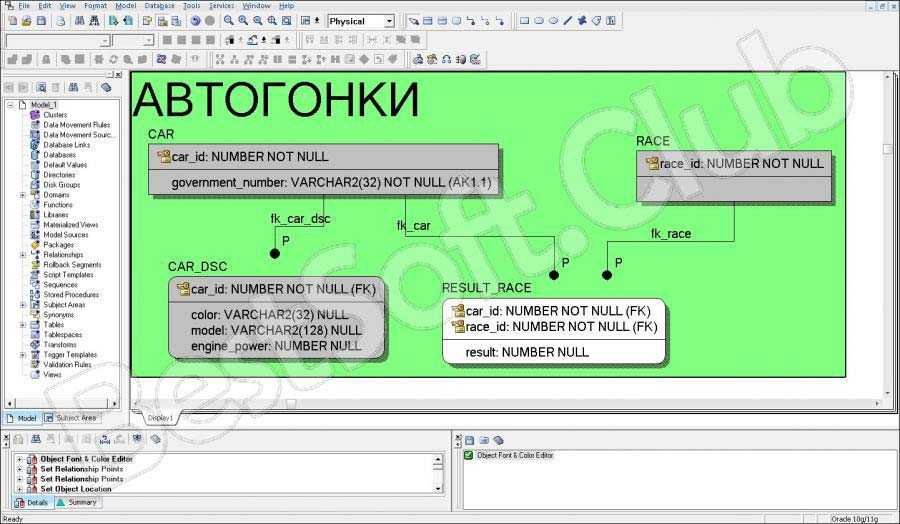Click the Zoom In magnifier icon
The width and height of the screenshot is (900, 524).
[243, 21]
